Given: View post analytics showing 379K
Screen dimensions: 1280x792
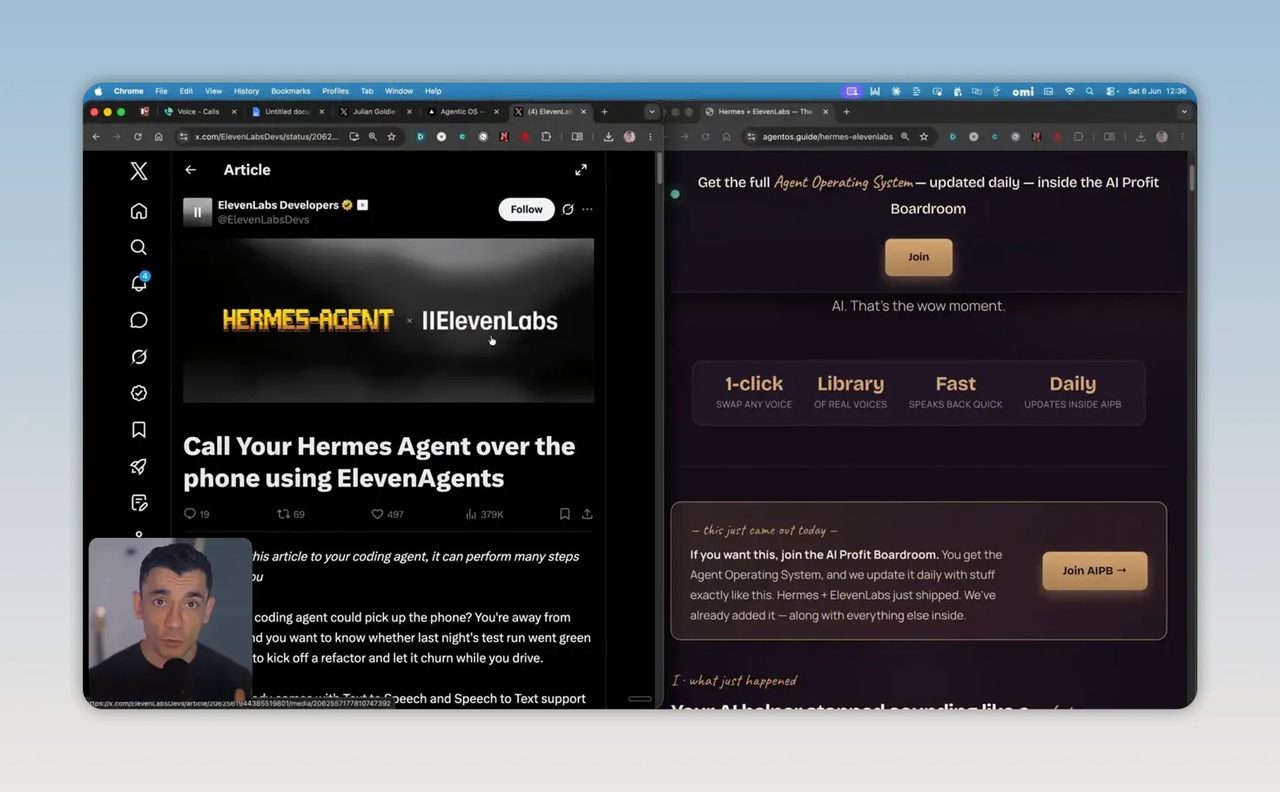Looking at the screenshot, I should [x=485, y=514].
